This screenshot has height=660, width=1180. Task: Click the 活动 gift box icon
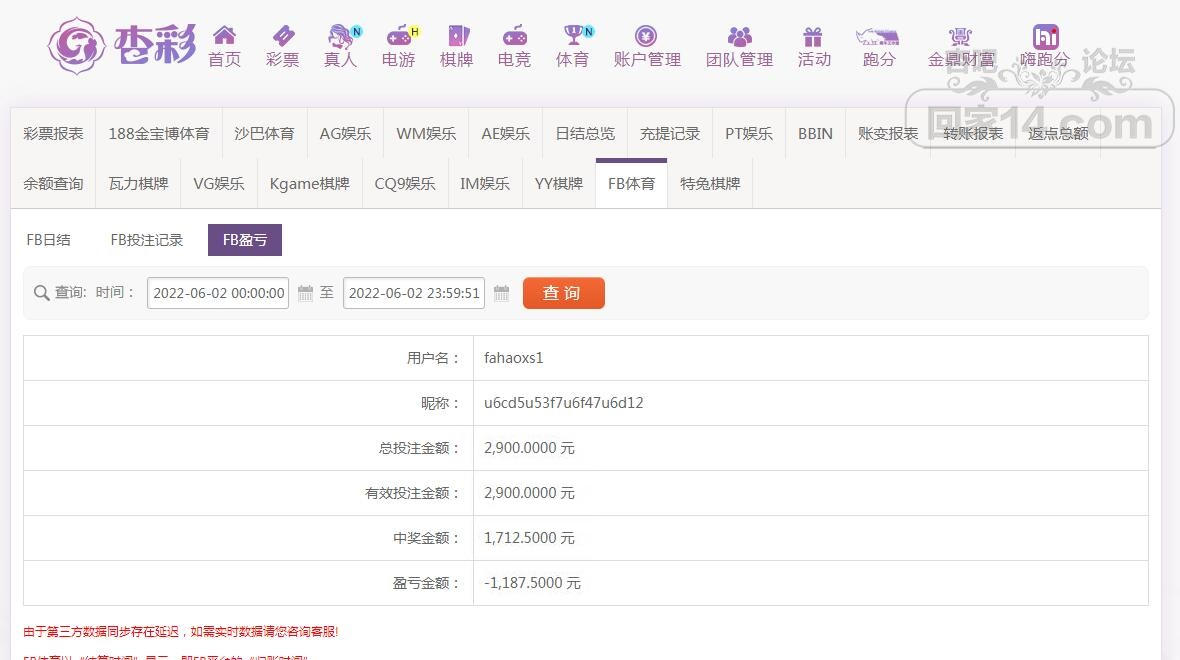813,37
